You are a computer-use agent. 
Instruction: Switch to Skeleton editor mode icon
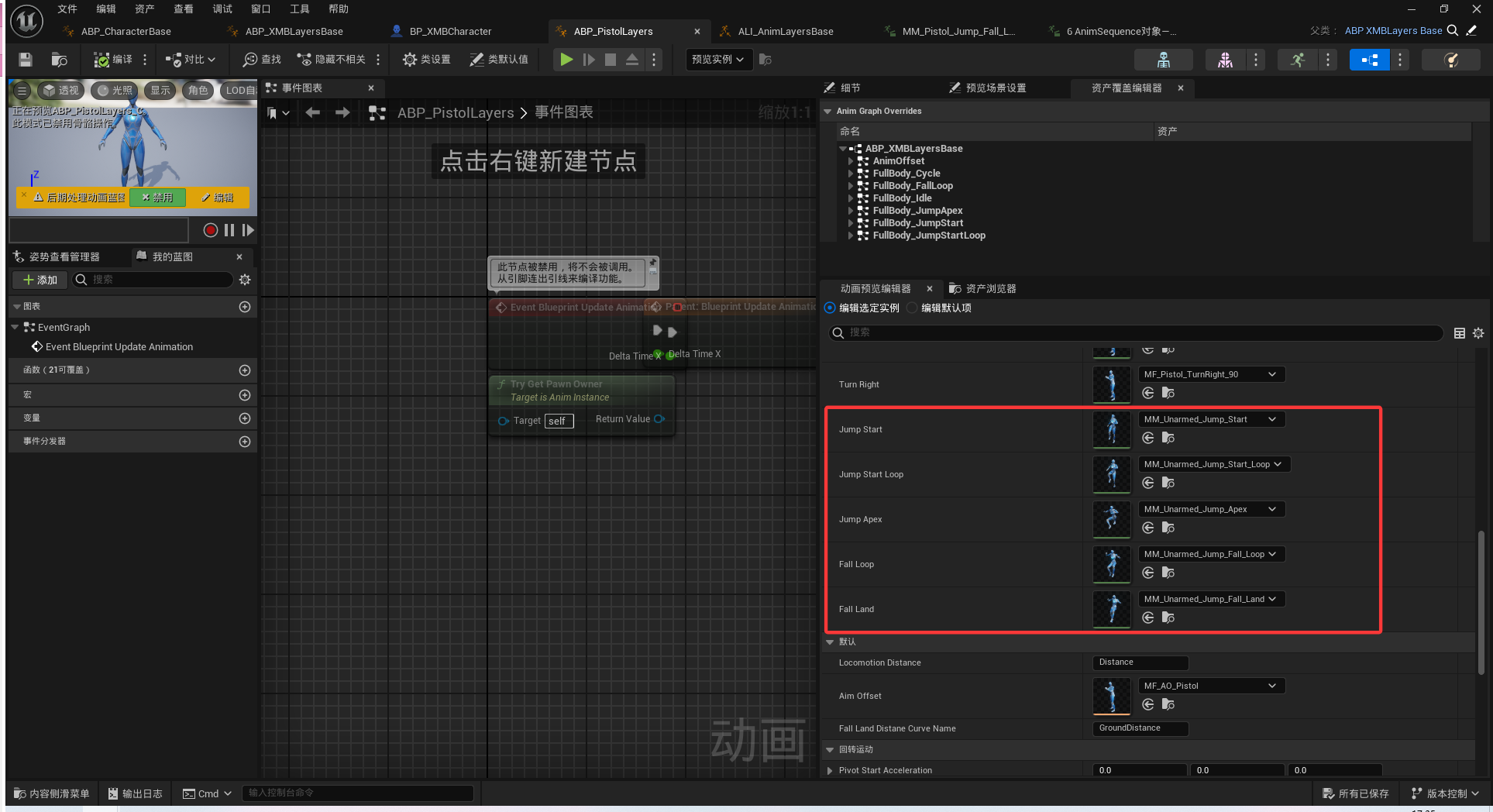pos(1163,60)
